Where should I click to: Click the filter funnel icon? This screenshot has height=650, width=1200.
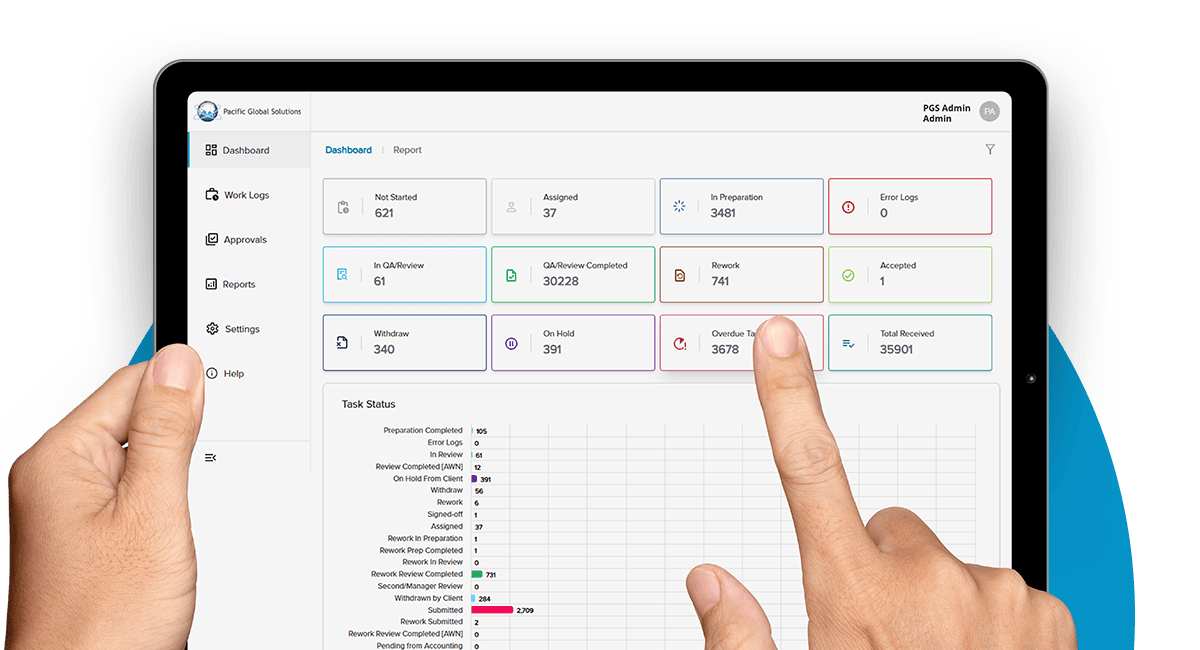990,150
